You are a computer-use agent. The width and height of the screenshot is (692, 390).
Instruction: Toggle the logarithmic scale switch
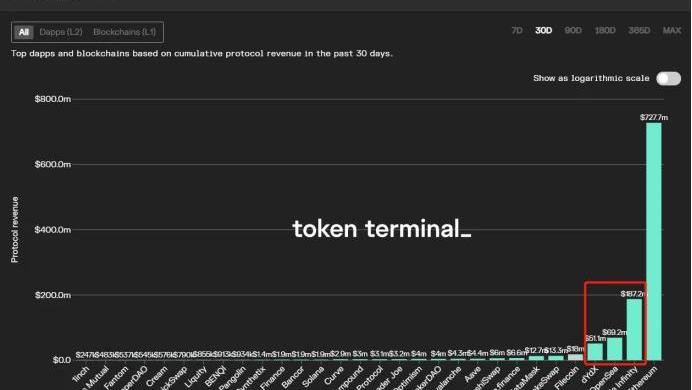pyautogui.click(x=668, y=79)
